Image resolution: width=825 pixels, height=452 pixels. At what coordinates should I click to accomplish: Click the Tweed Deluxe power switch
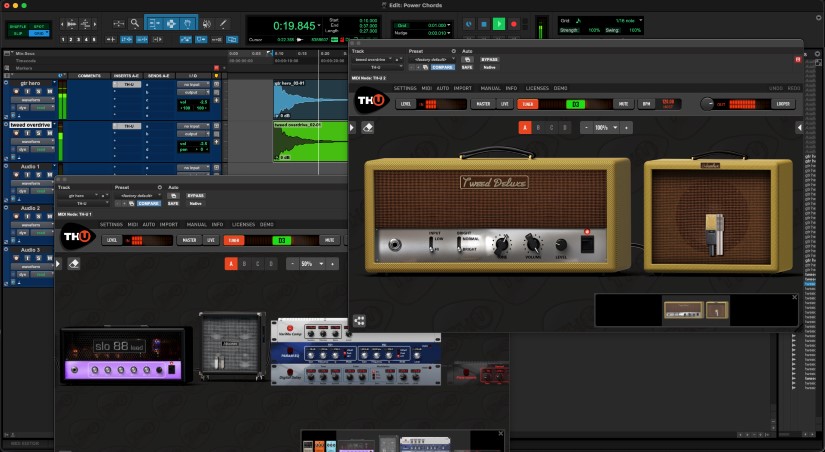click(587, 244)
